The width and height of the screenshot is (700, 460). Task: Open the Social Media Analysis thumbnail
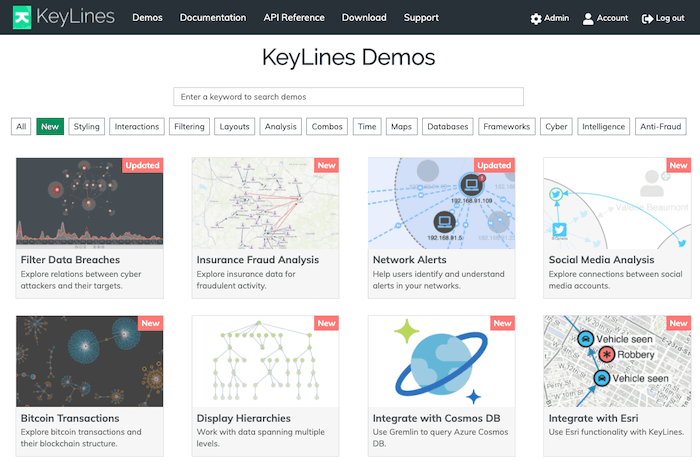coord(617,203)
